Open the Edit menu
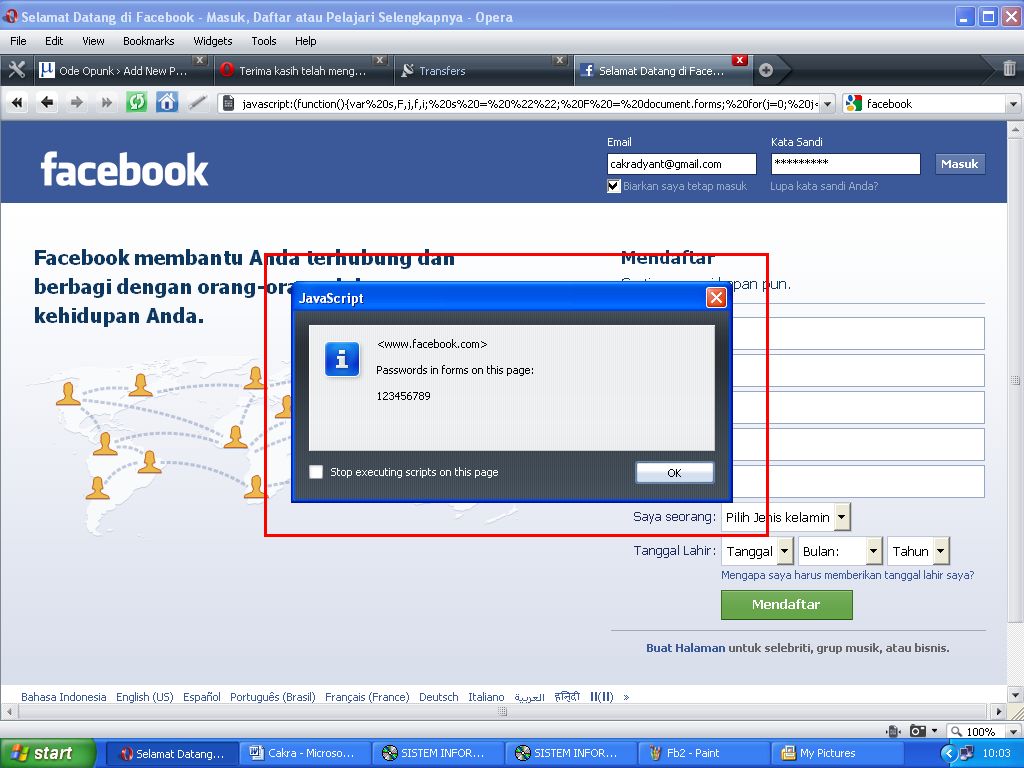Image resolution: width=1024 pixels, height=768 pixels. pyautogui.click(x=54, y=41)
